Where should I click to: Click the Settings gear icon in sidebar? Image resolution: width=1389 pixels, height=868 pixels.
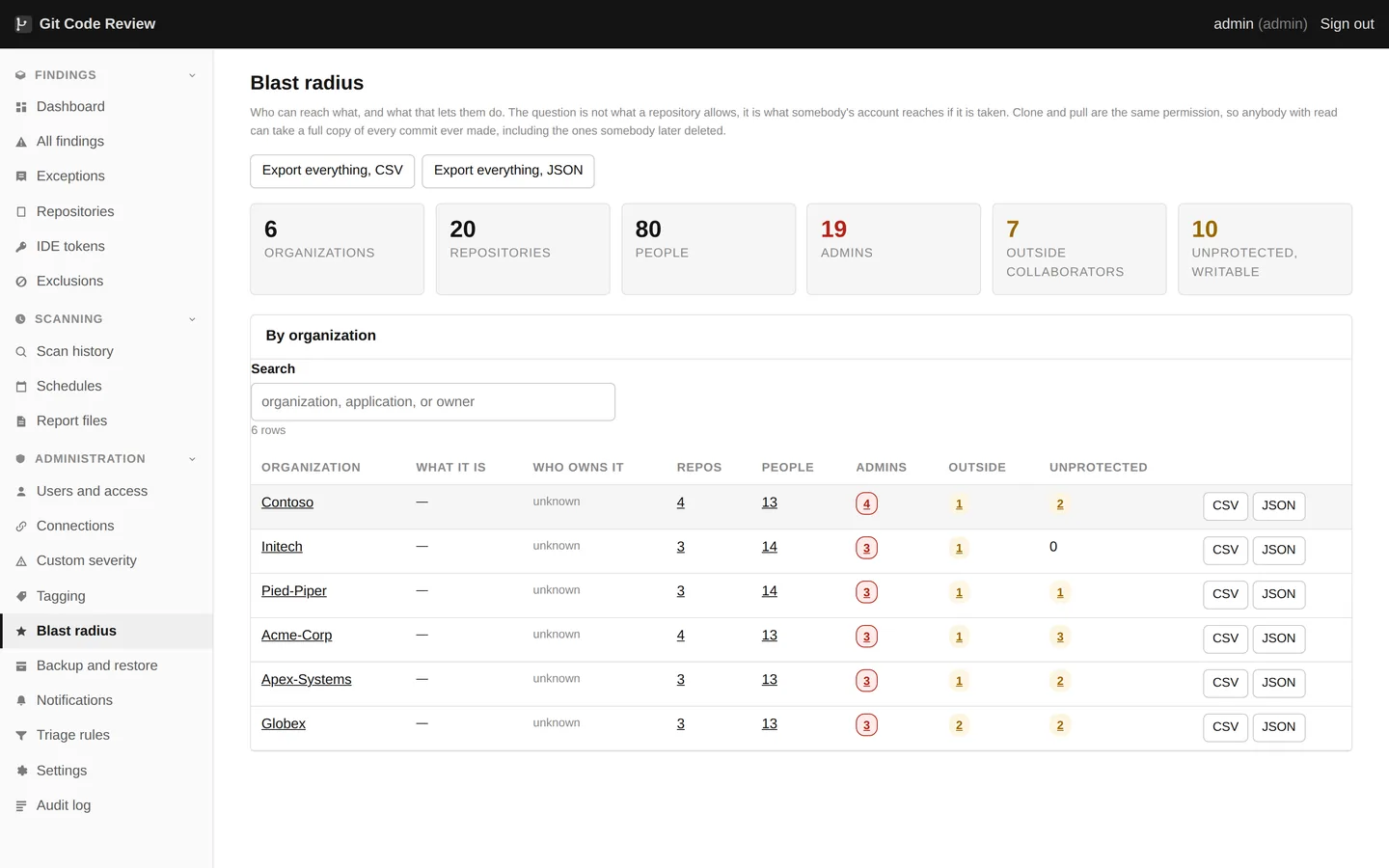[21, 772]
